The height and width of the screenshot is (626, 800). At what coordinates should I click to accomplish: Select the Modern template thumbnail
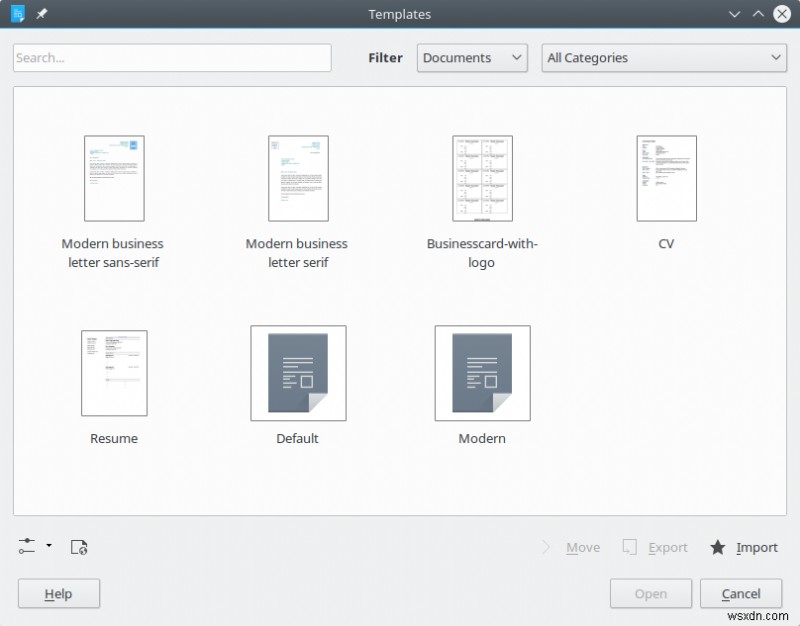[x=482, y=372]
